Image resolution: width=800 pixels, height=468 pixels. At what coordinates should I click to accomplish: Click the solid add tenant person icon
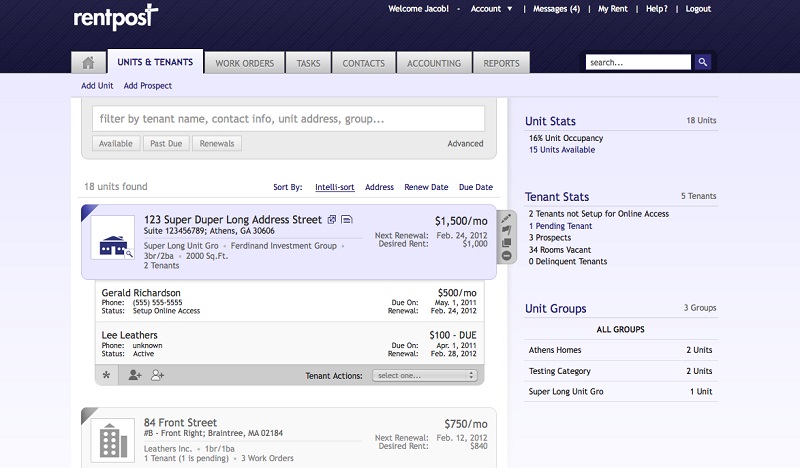coord(135,375)
